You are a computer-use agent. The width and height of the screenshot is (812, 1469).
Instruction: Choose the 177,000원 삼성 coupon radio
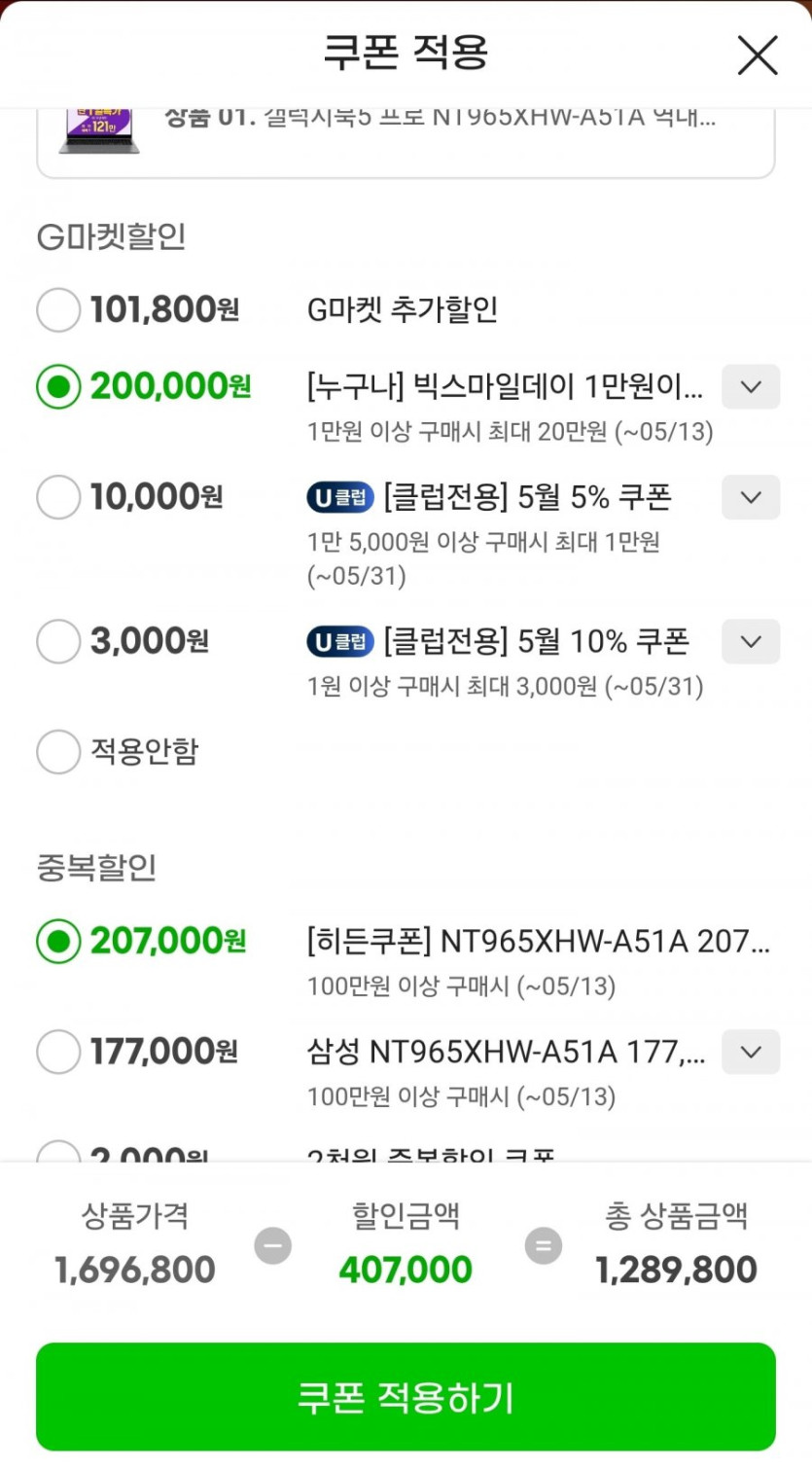click(58, 1052)
